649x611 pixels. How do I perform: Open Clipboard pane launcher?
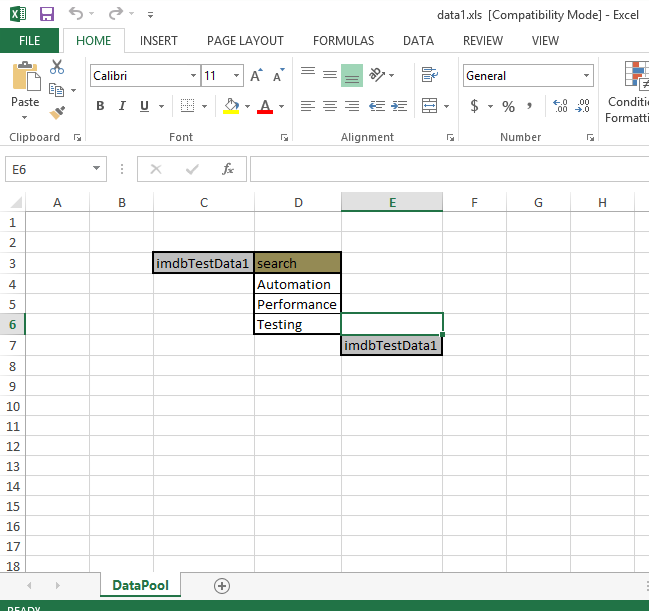pyautogui.click(x=77, y=137)
